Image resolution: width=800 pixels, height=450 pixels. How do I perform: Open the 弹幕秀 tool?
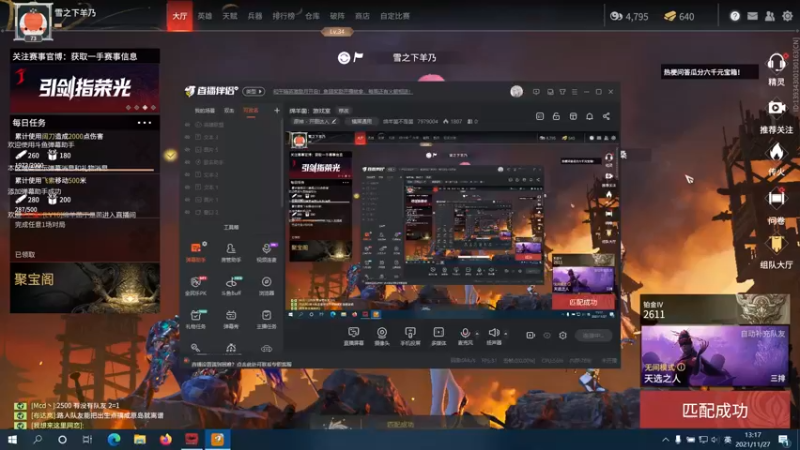coord(231,319)
